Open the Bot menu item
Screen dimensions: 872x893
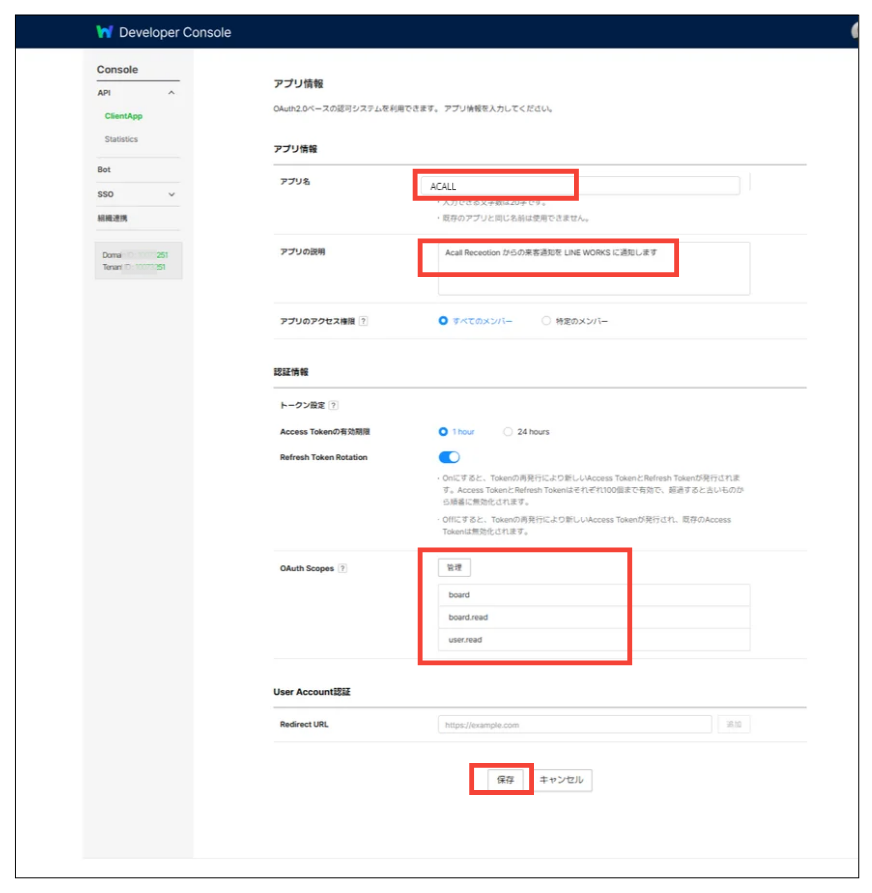click(104, 170)
